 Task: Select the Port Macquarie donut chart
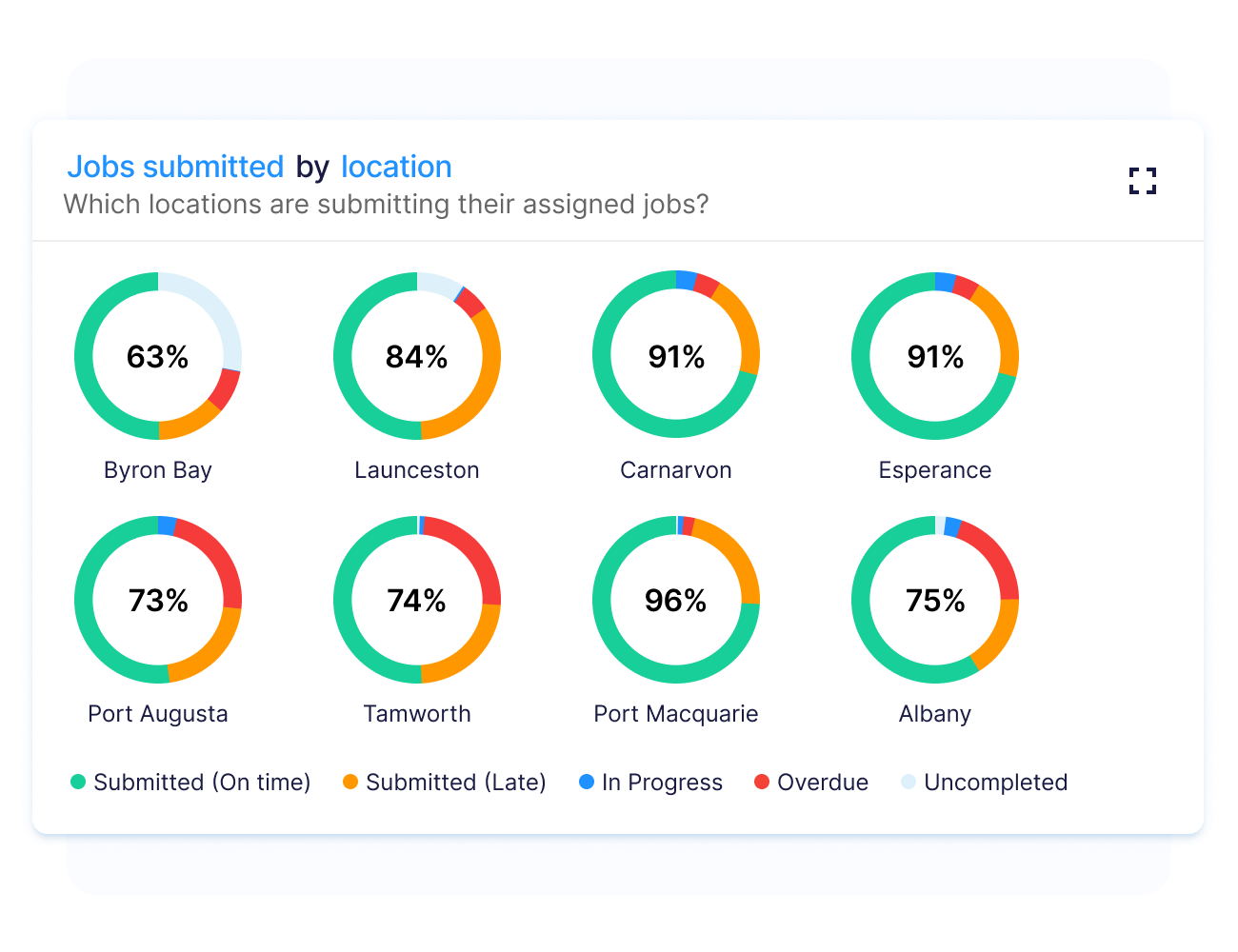tap(676, 601)
